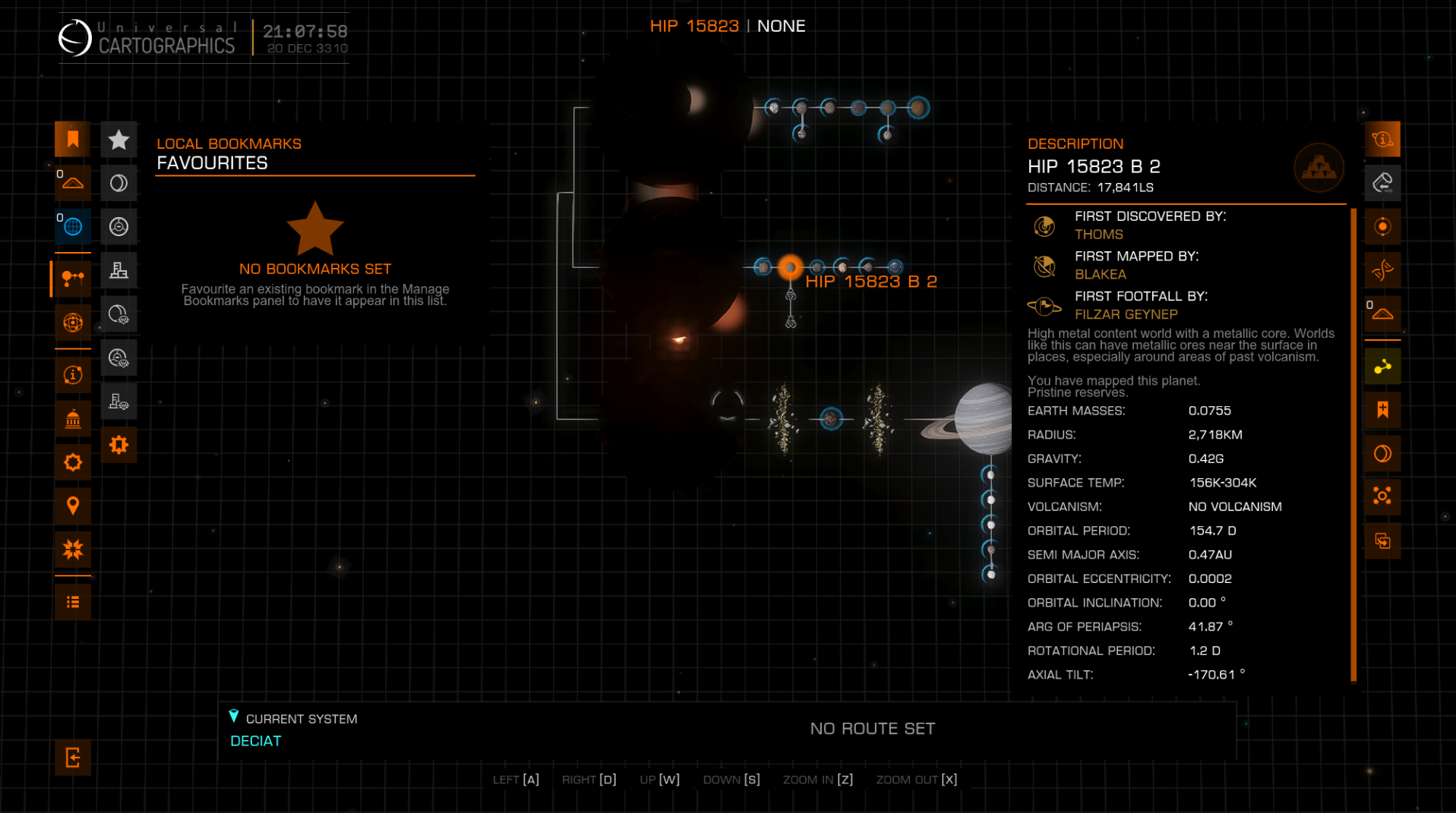The width and height of the screenshot is (1456, 813).
Task: Click the exit map icon
Action: (73, 758)
